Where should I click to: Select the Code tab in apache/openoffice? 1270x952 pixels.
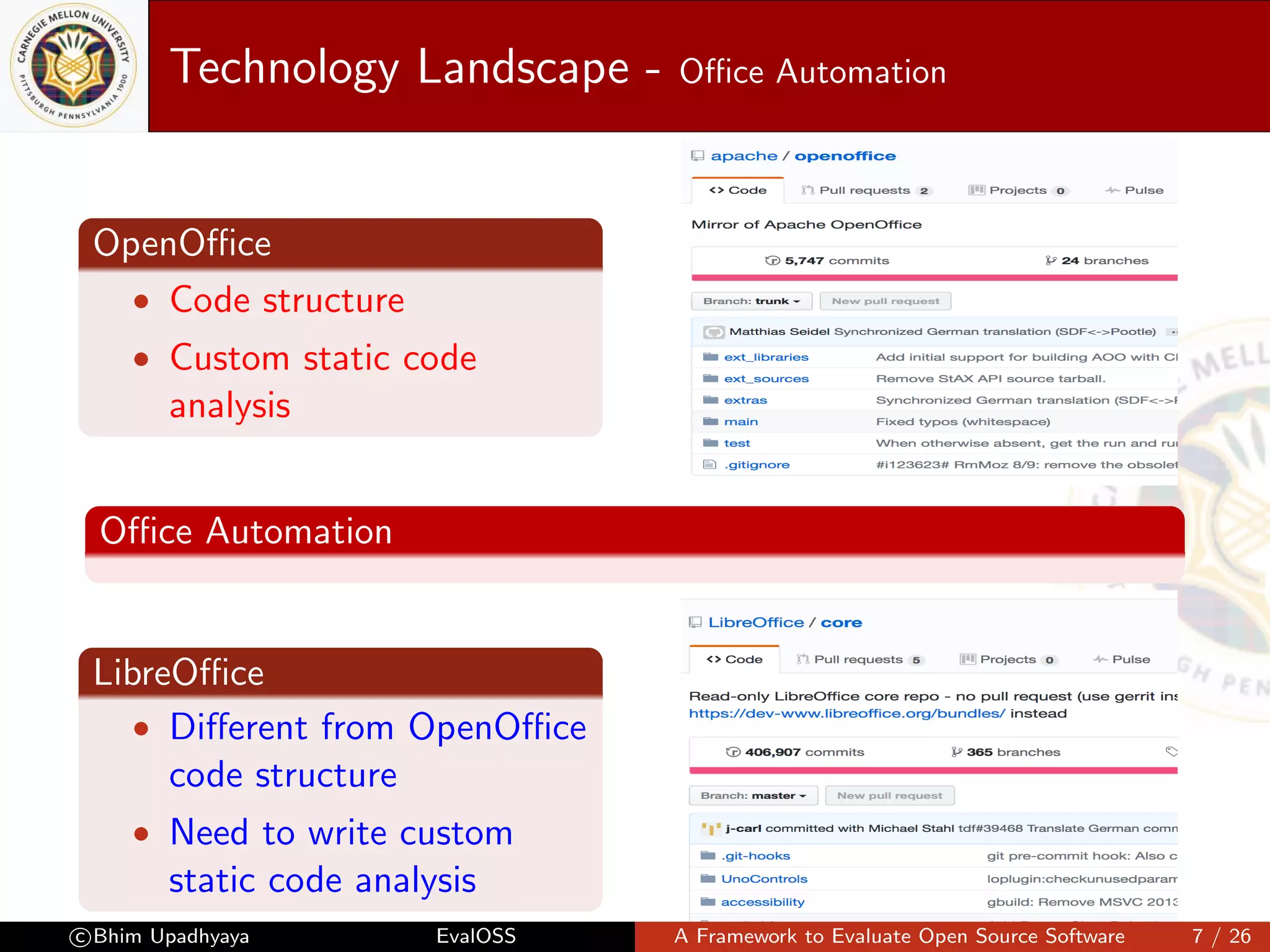pyautogui.click(x=738, y=190)
